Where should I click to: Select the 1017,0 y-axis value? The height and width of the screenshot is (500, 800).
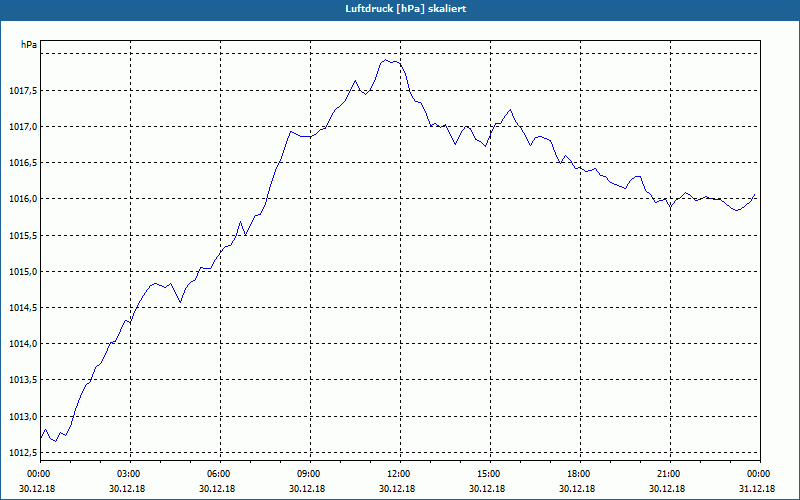click(x=22, y=127)
